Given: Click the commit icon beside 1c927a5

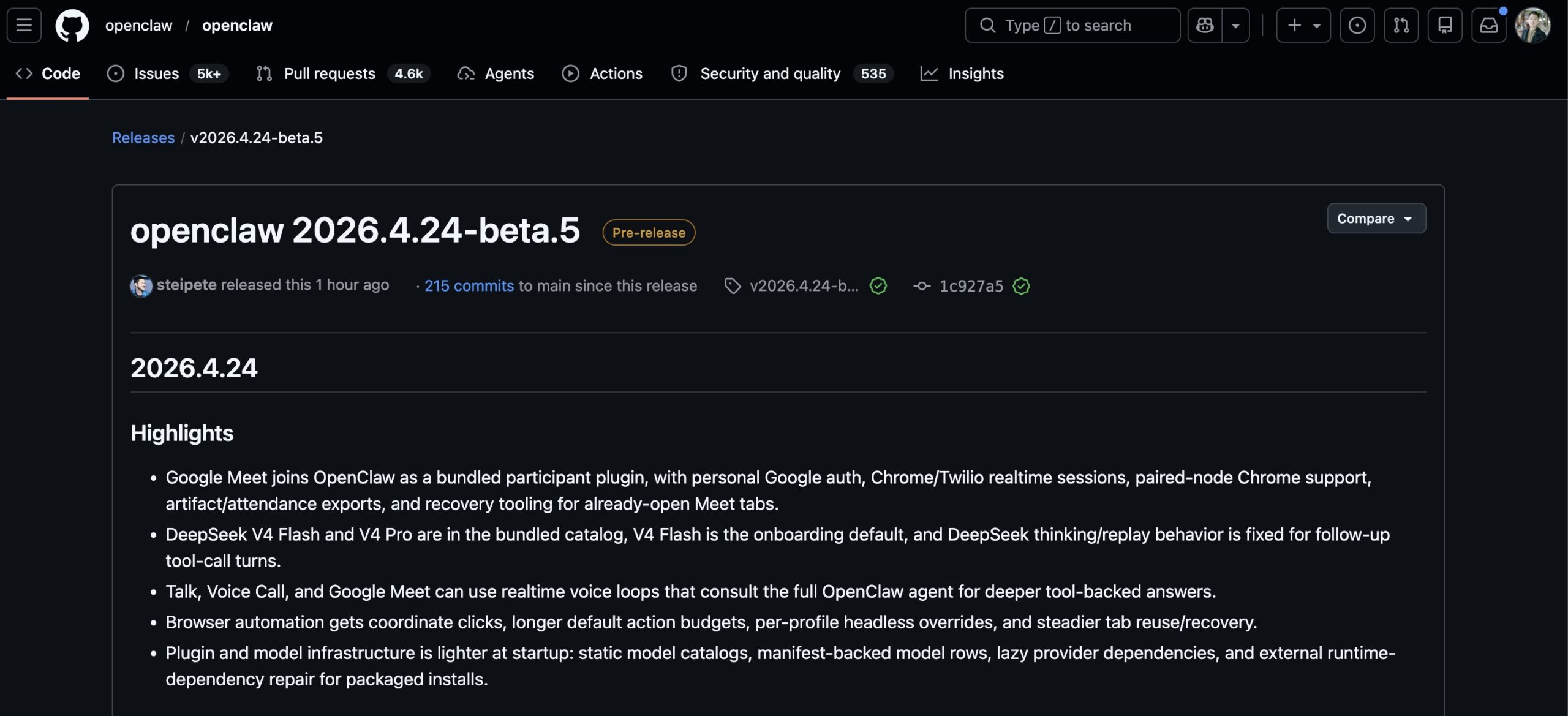Looking at the screenshot, I should [922, 286].
